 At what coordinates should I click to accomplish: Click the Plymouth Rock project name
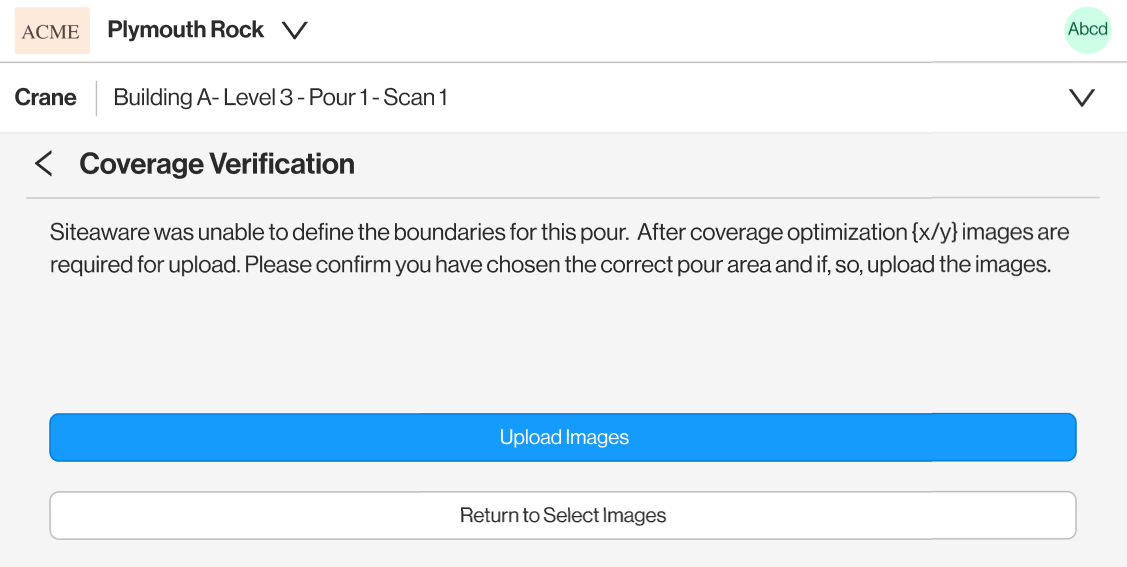click(x=185, y=30)
